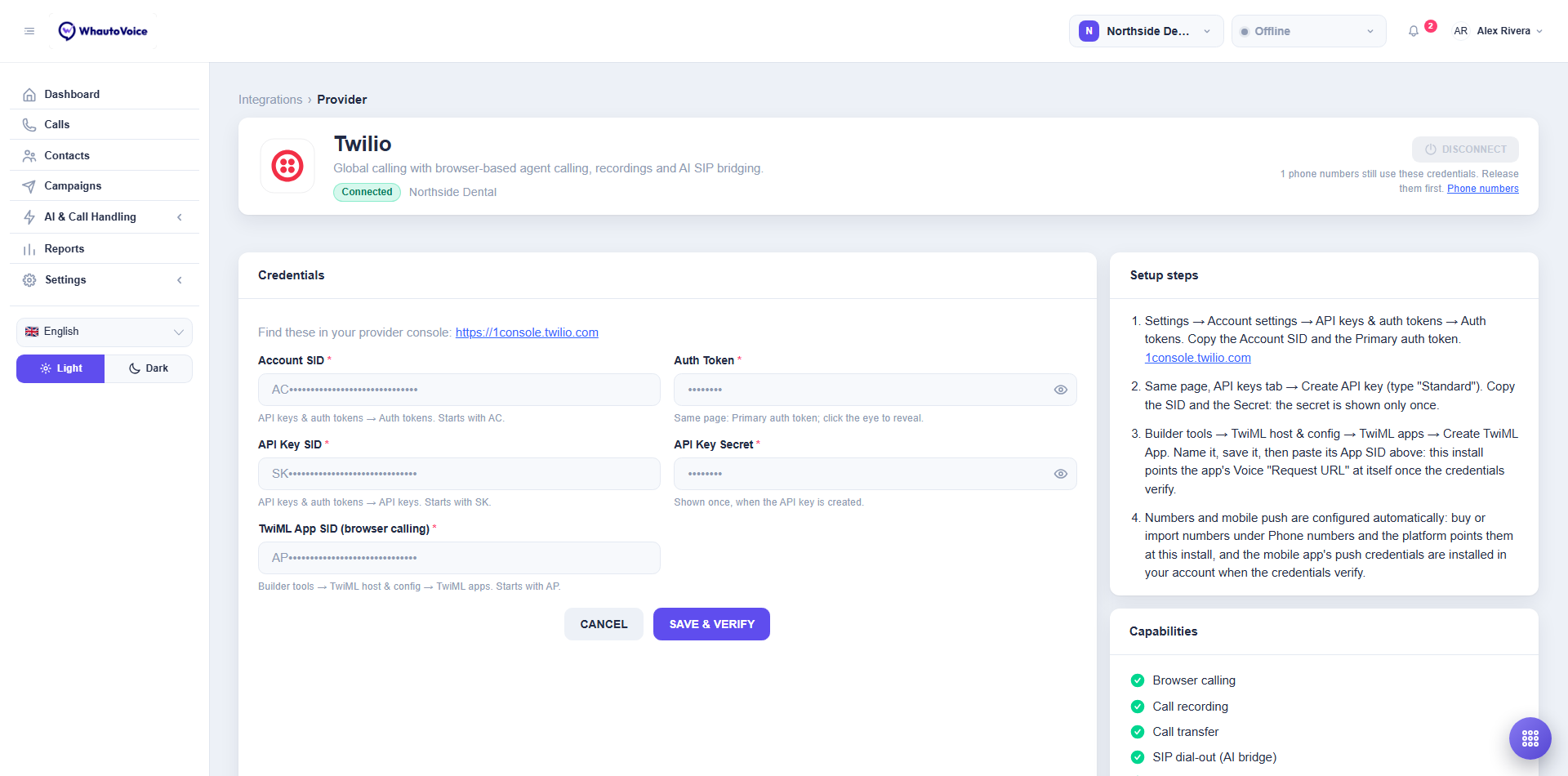Screen dimensions: 1568x776
Task: Click the Browser calling green check icon
Action: pyautogui.click(x=1137, y=680)
